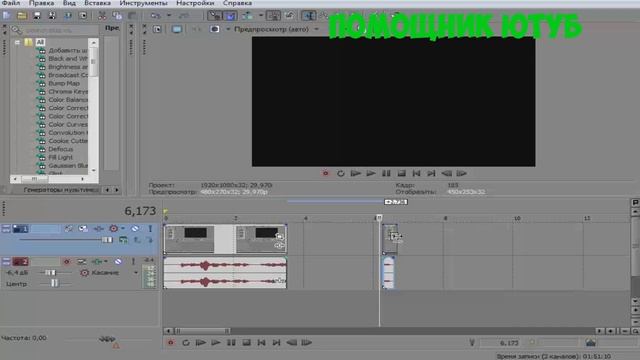This screenshot has height=360, width=640.
Task: Open the Undo history dropdown arrow
Action: [169, 16]
